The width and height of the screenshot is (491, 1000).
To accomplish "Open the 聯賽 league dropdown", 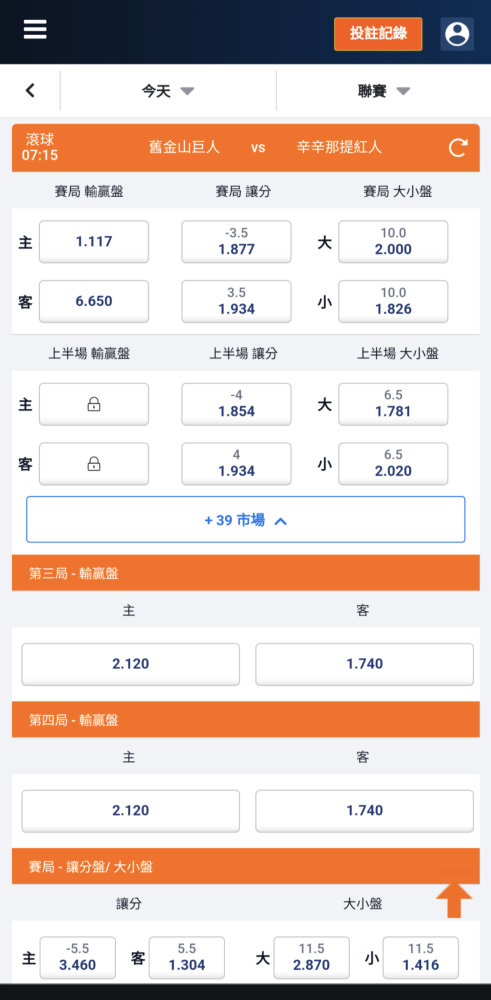I will click(383, 91).
